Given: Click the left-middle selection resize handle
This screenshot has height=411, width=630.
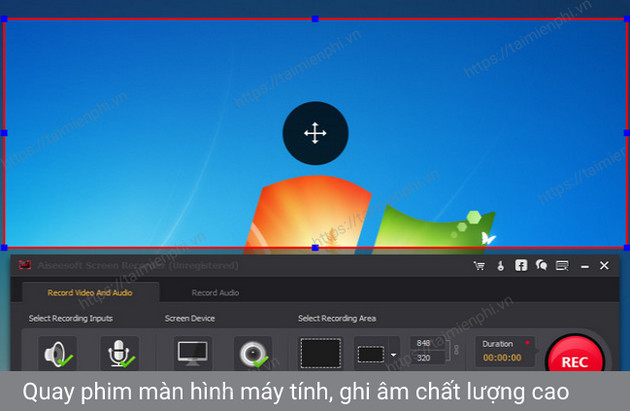Looking at the screenshot, I should click(4, 133).
